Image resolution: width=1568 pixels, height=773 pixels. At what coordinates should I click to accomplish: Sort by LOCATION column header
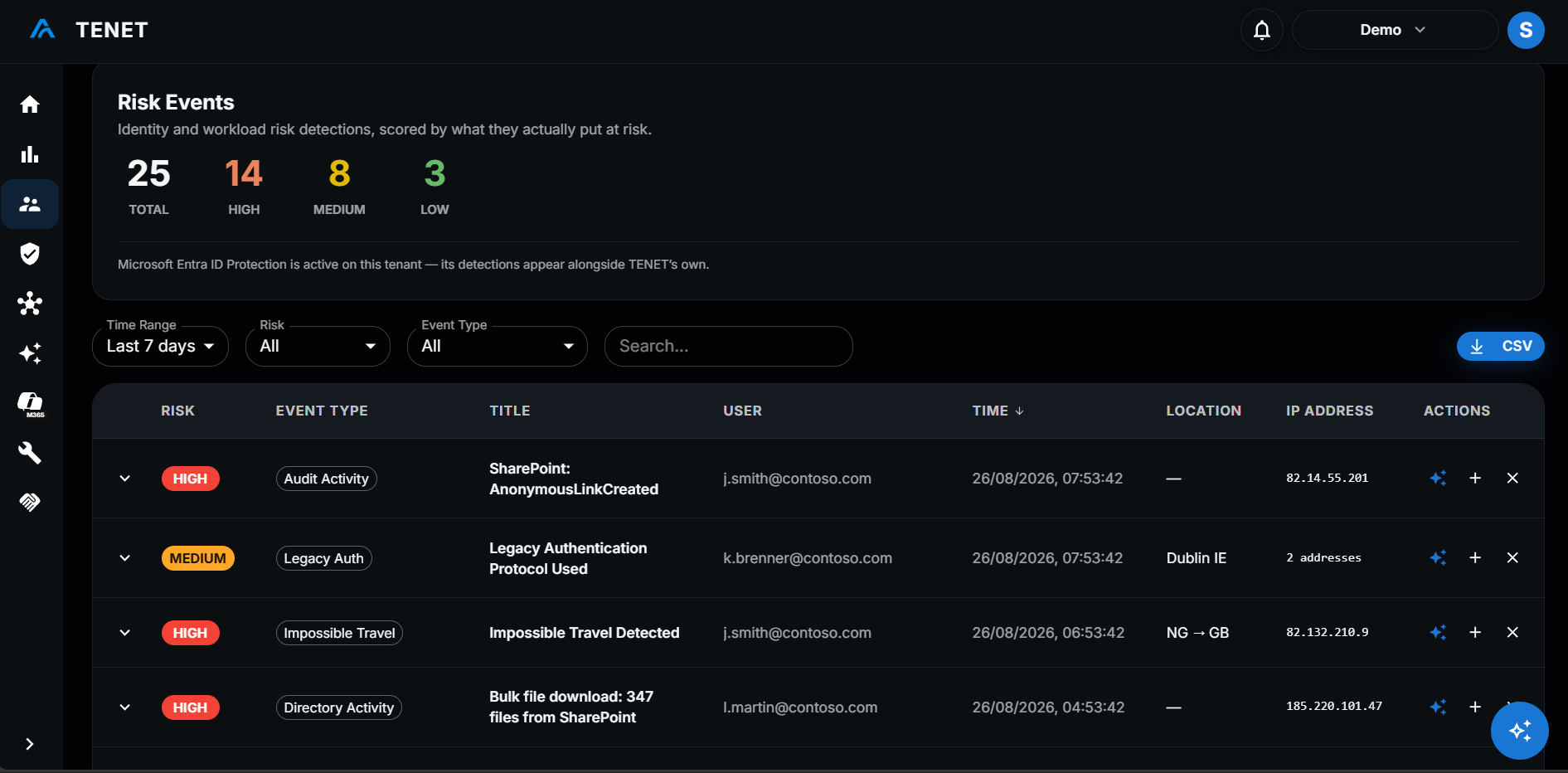point(1203,411)
